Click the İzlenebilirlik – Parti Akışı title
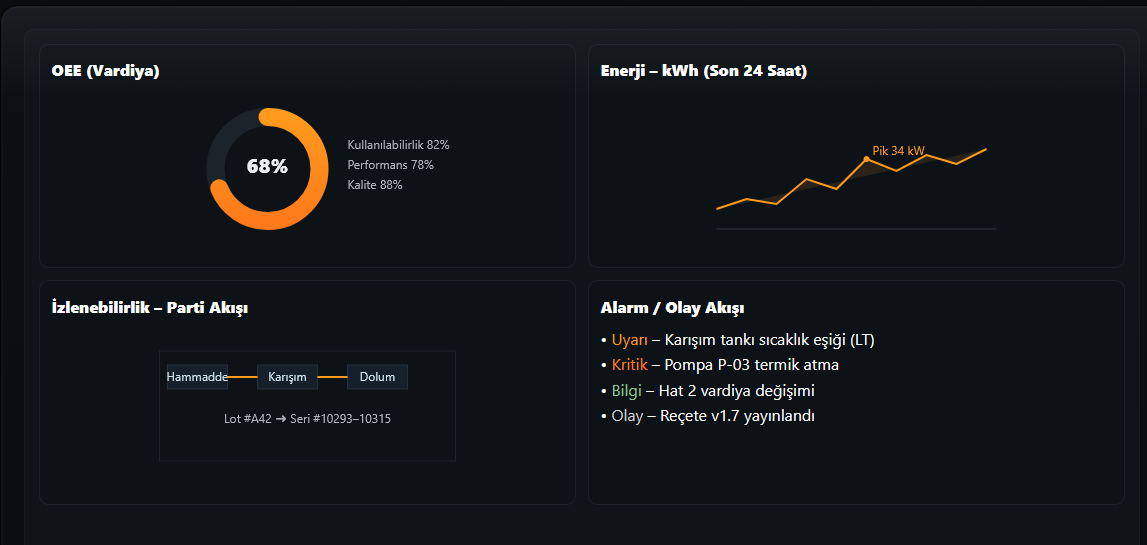This screenshot has width=1147, height=545. (x=149, y=308)
